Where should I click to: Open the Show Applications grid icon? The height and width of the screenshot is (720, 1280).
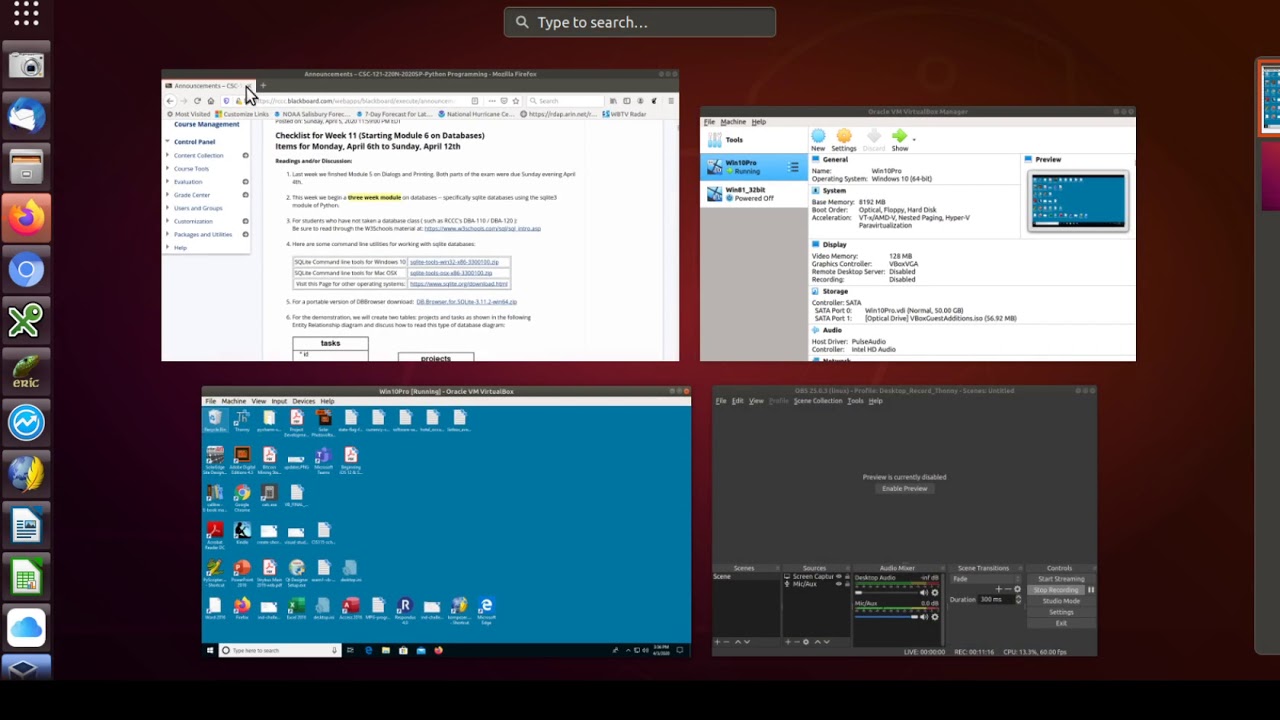27,14
